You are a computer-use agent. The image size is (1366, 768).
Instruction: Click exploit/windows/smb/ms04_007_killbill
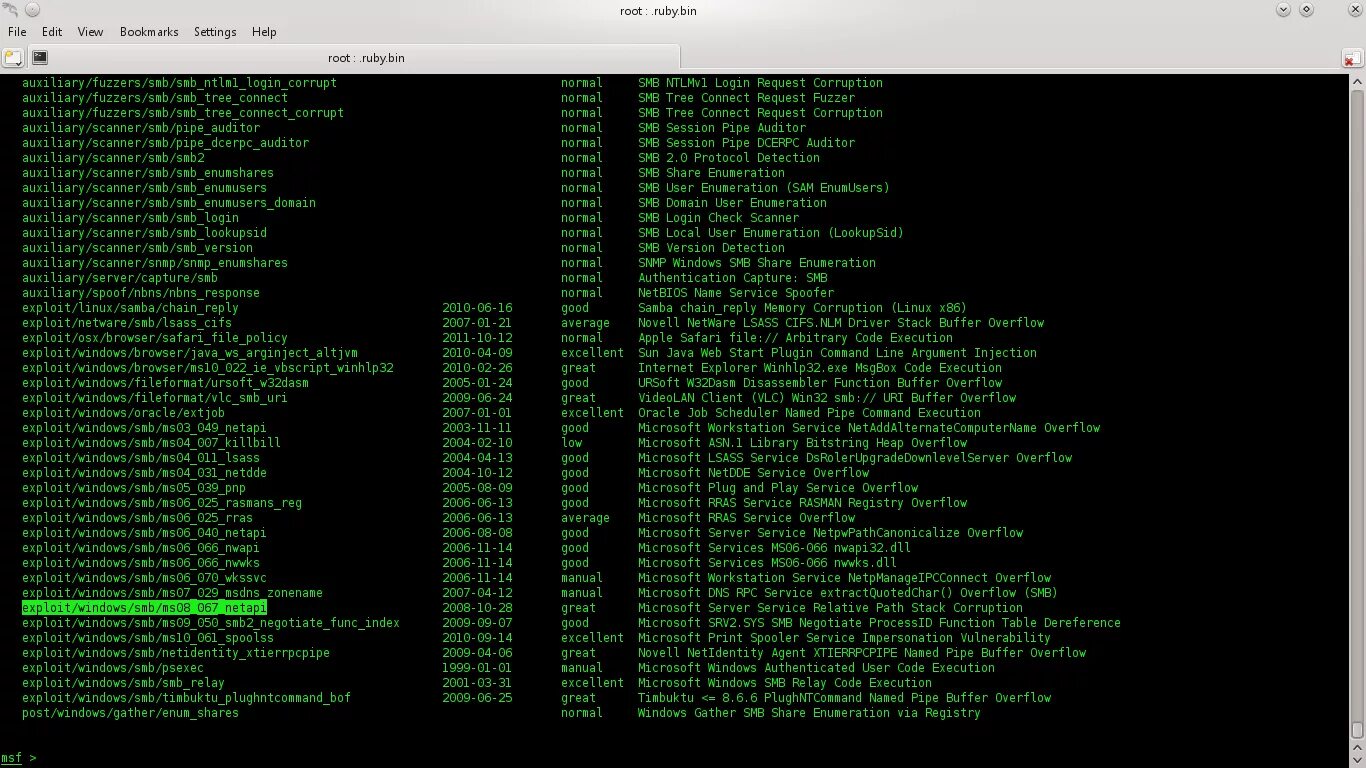point(151,443)
